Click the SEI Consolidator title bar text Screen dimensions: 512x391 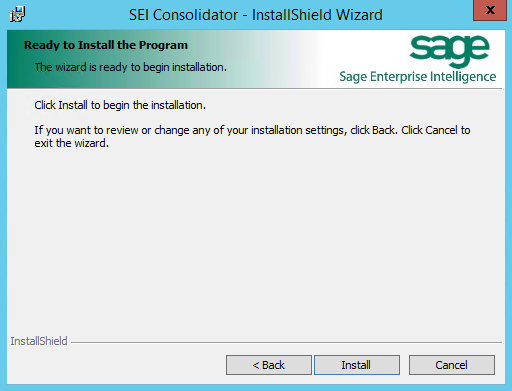tap(256, 15)
